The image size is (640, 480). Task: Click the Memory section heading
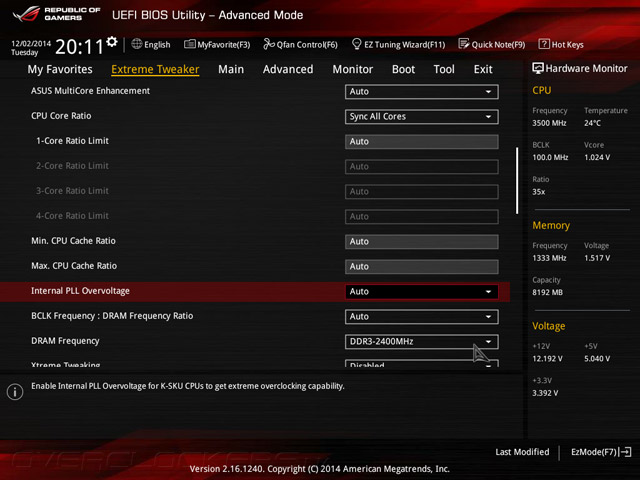tap(551, 225)
